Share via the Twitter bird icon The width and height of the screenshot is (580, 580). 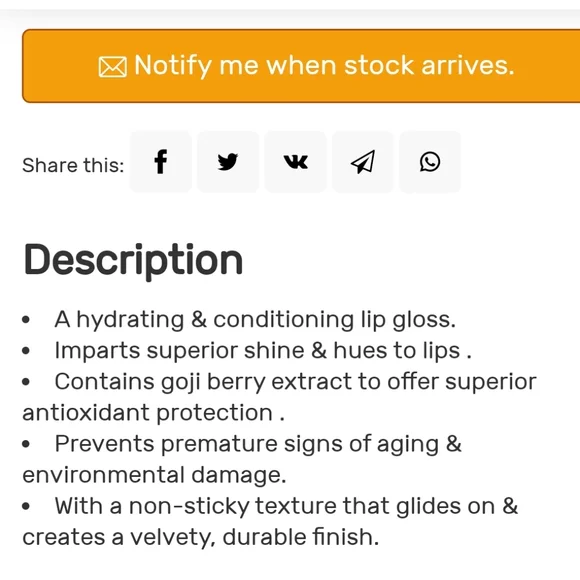(228, 162)
